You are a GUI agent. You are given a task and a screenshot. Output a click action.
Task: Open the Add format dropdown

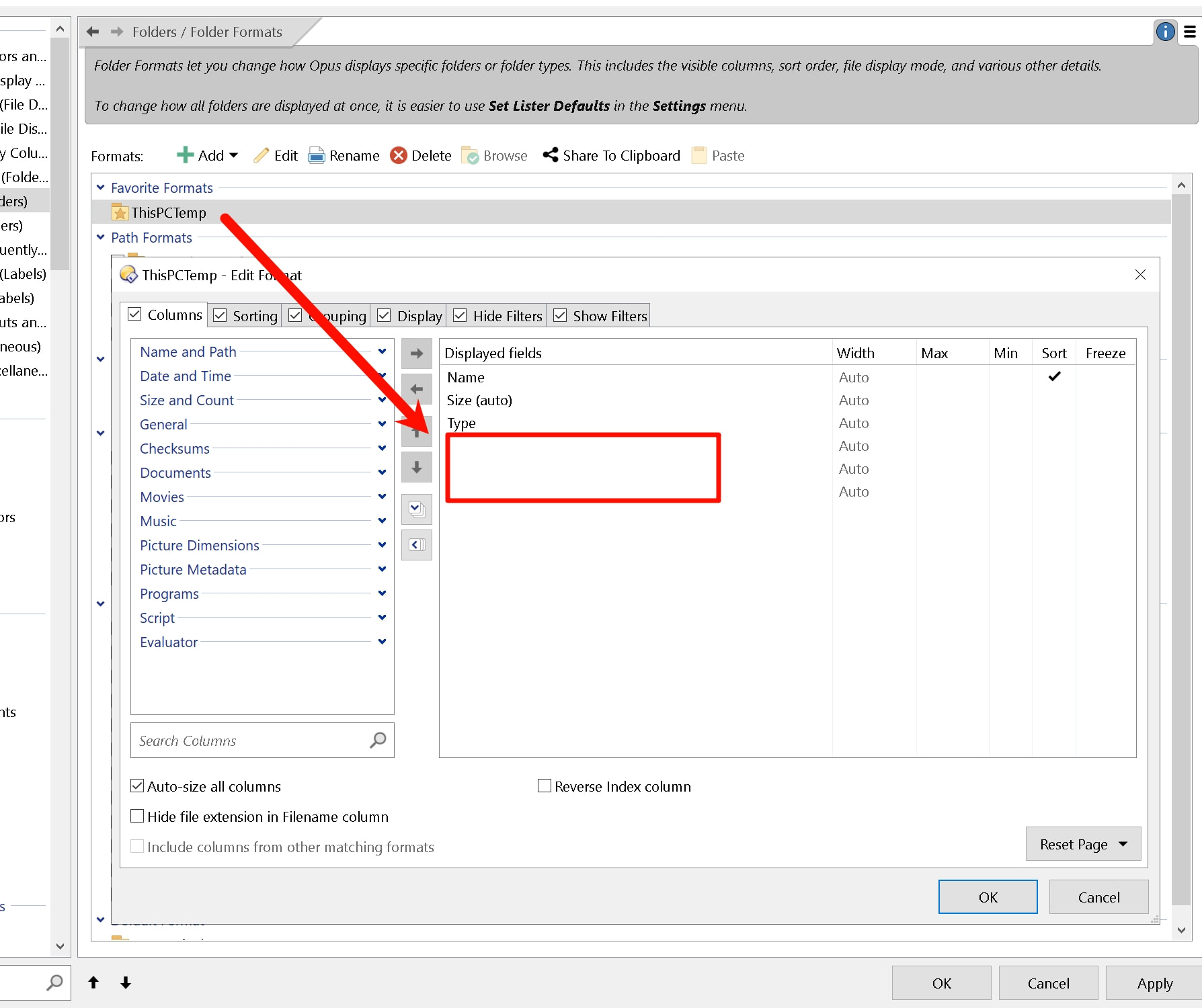pyautogui.click(x=233, y=155)
